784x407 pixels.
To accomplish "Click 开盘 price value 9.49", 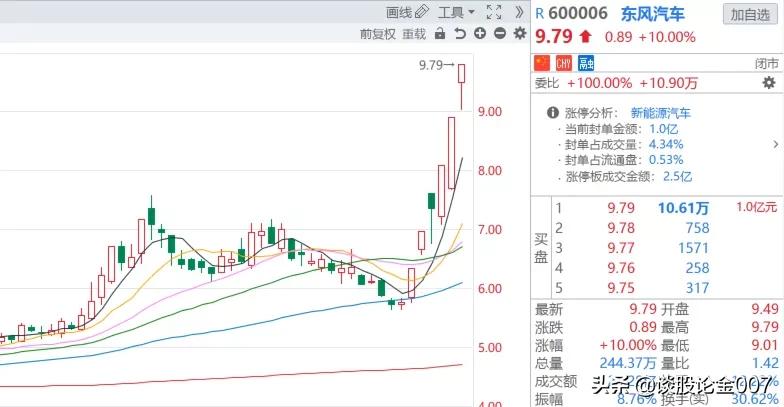I will pos(765,309).
